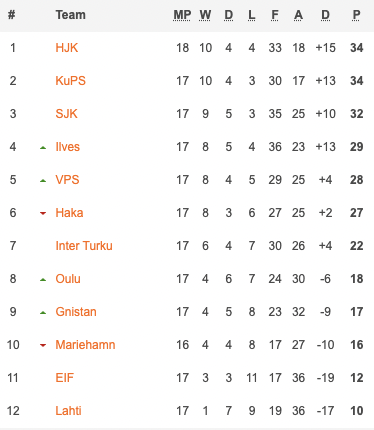Click the W wins column header

[x=205, y=15]
